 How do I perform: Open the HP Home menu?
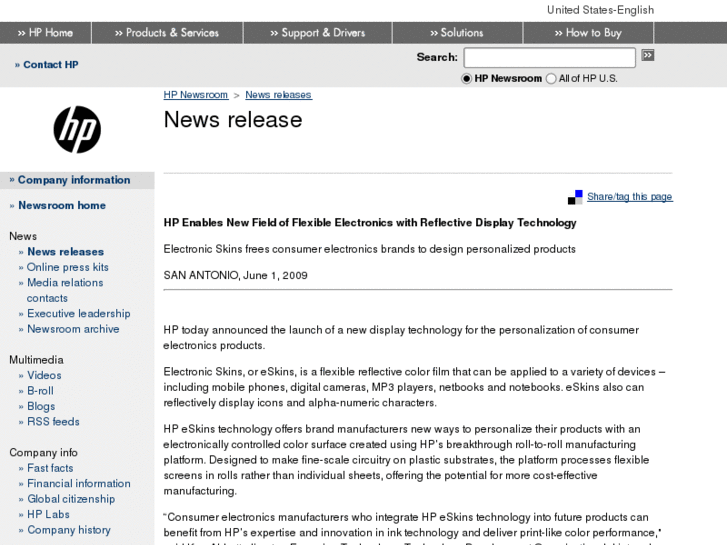point(45,33)
